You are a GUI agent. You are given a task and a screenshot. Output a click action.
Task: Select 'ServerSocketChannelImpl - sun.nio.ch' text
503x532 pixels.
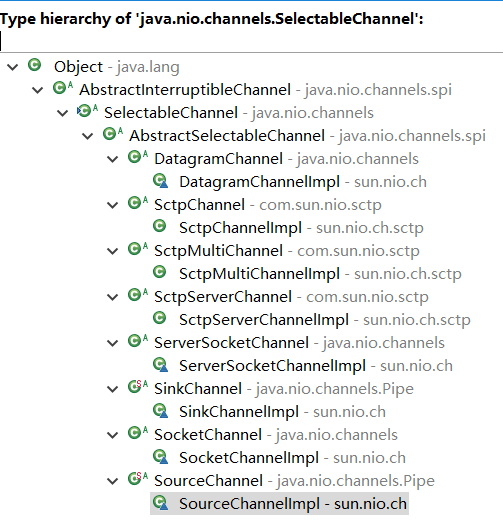316,366
